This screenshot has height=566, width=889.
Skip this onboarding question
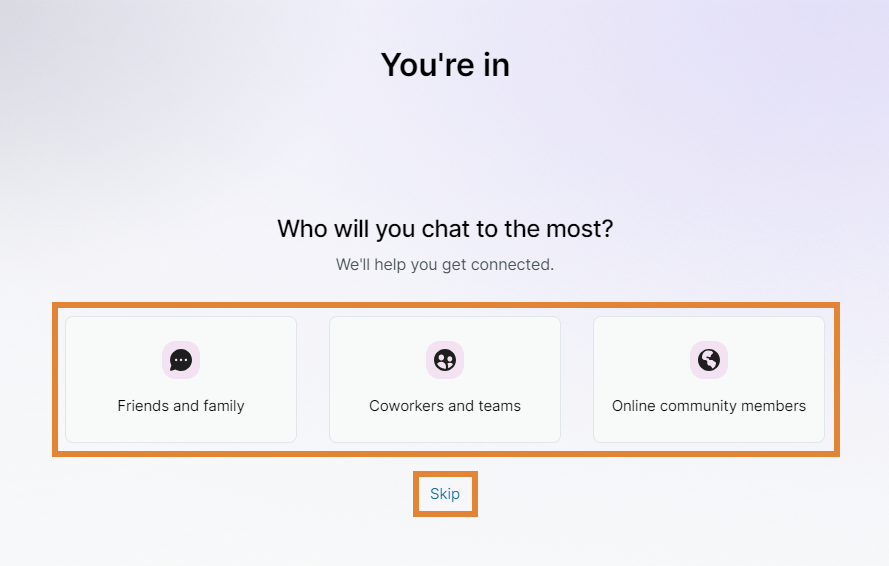[x=445, y=494]
